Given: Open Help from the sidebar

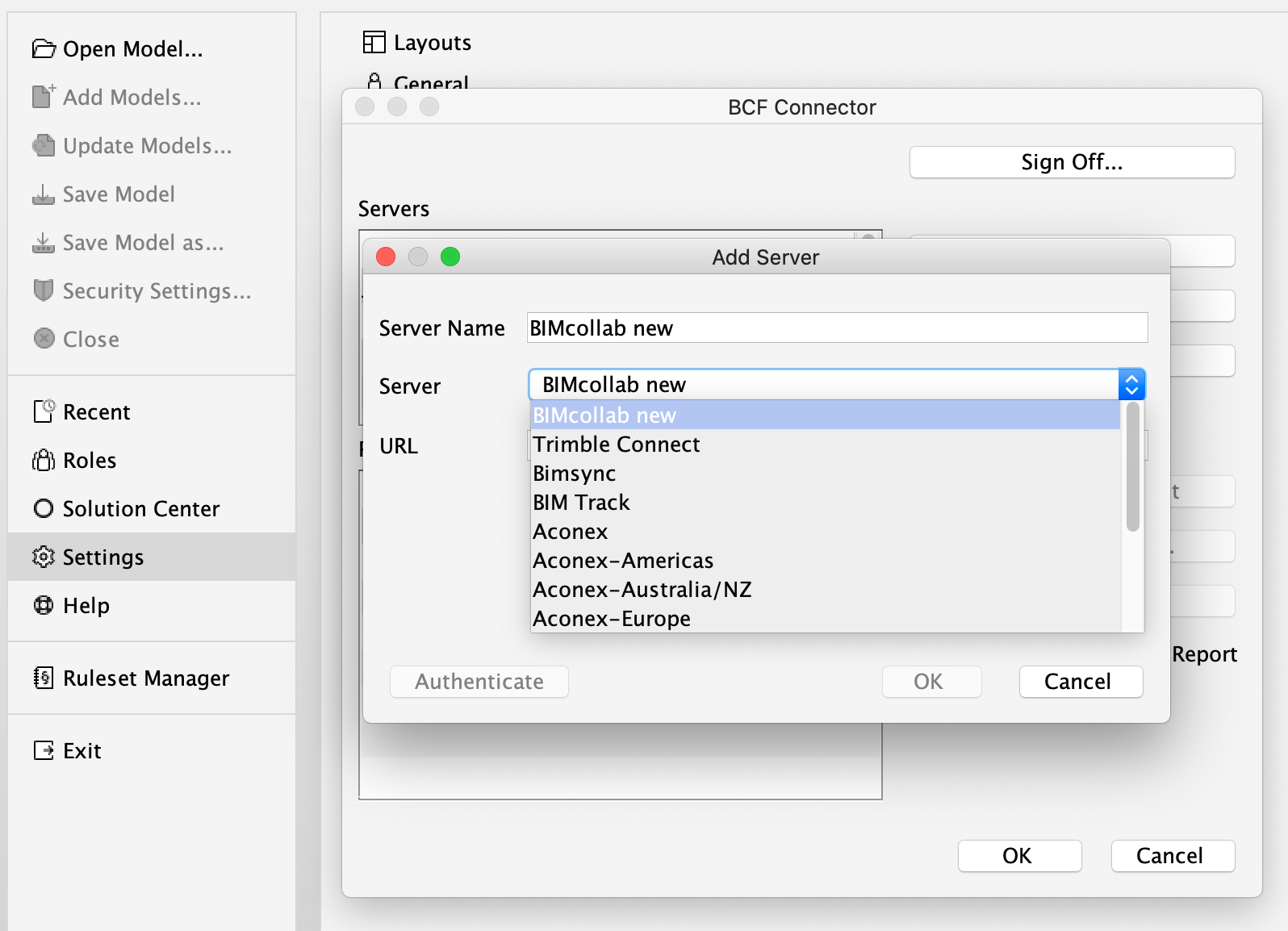Looking at the screenshot, I should (x=152, y=605).
